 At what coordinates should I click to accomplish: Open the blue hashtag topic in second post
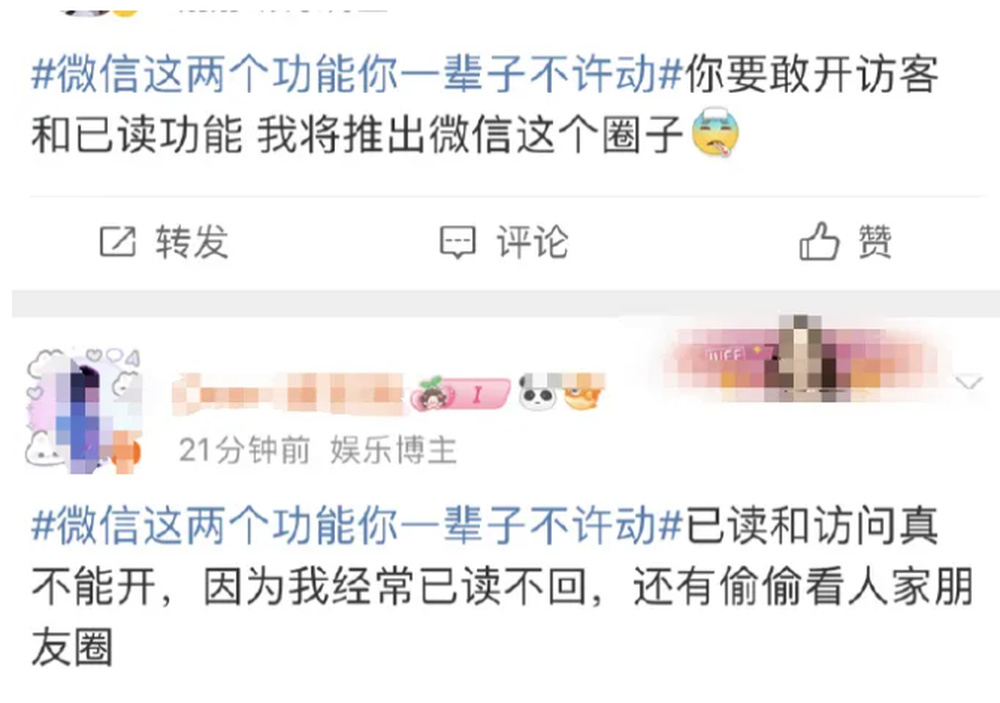[358, 526]
